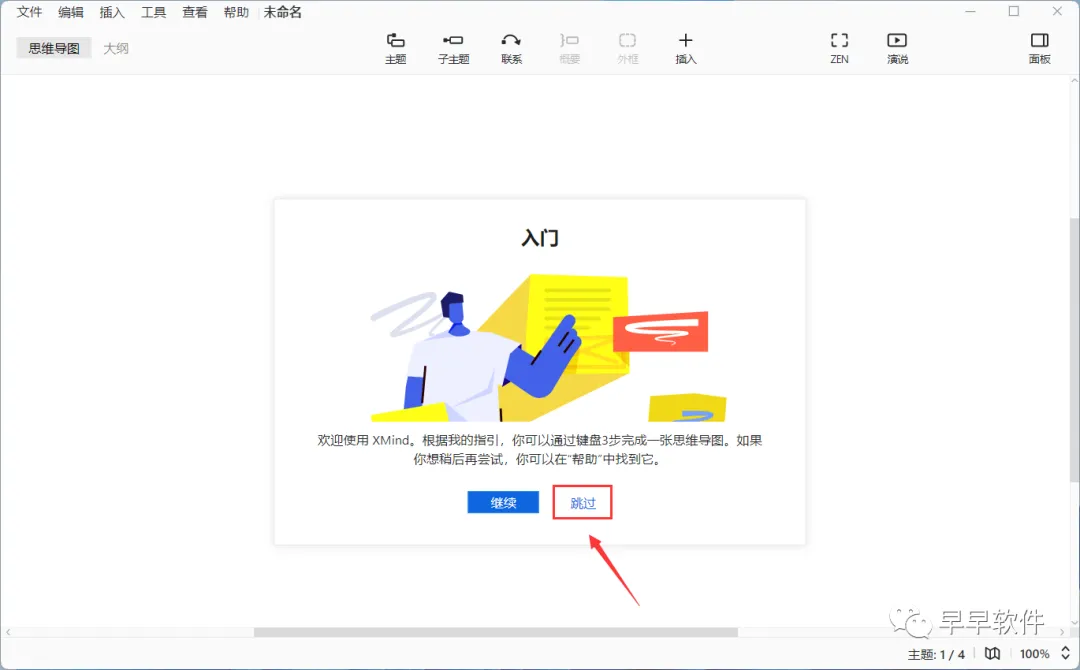Open the 编辑 menu
This screenshot has width=1080, height=670.
tap(70, 12)
